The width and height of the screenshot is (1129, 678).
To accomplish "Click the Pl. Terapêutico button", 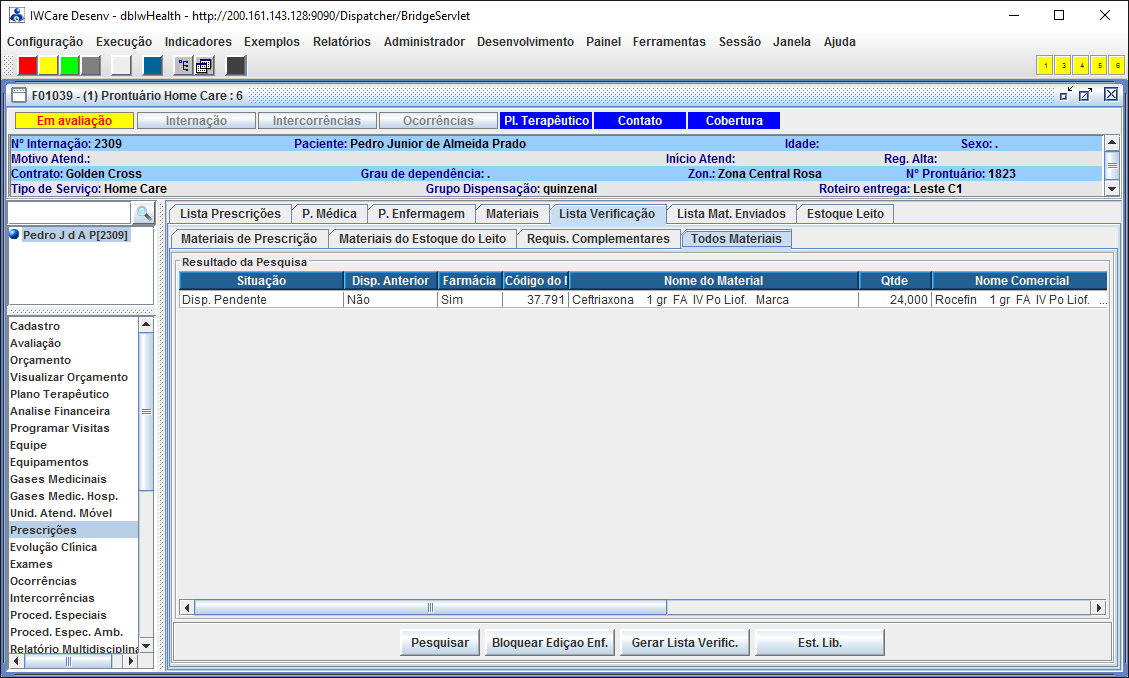I will [x=546, y=121].
